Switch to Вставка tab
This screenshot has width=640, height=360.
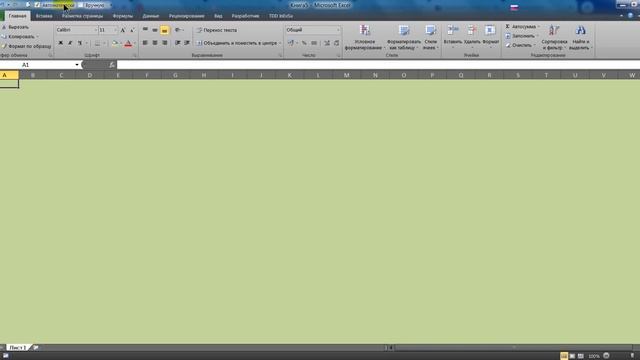44,16
